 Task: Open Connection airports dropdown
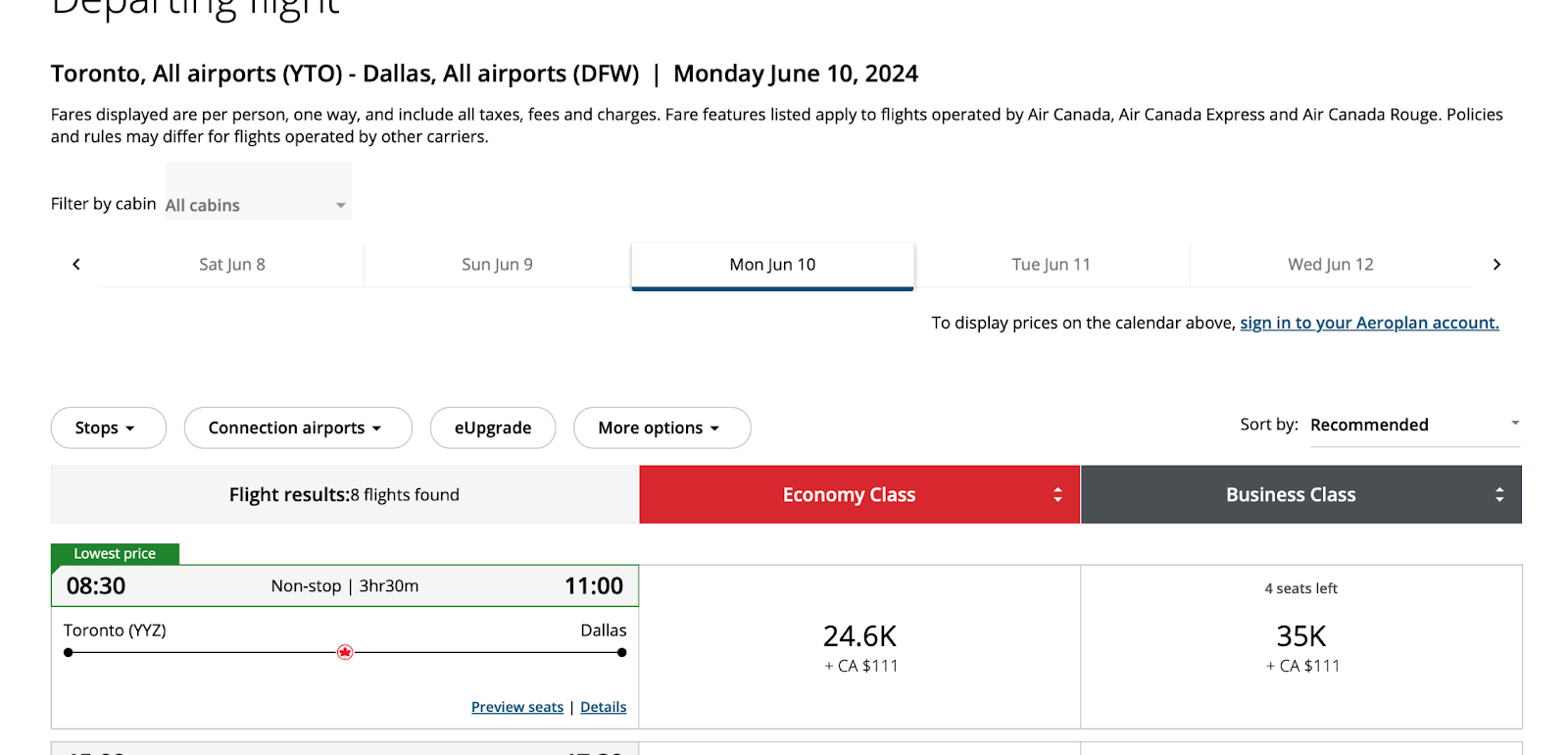(298, 428)
